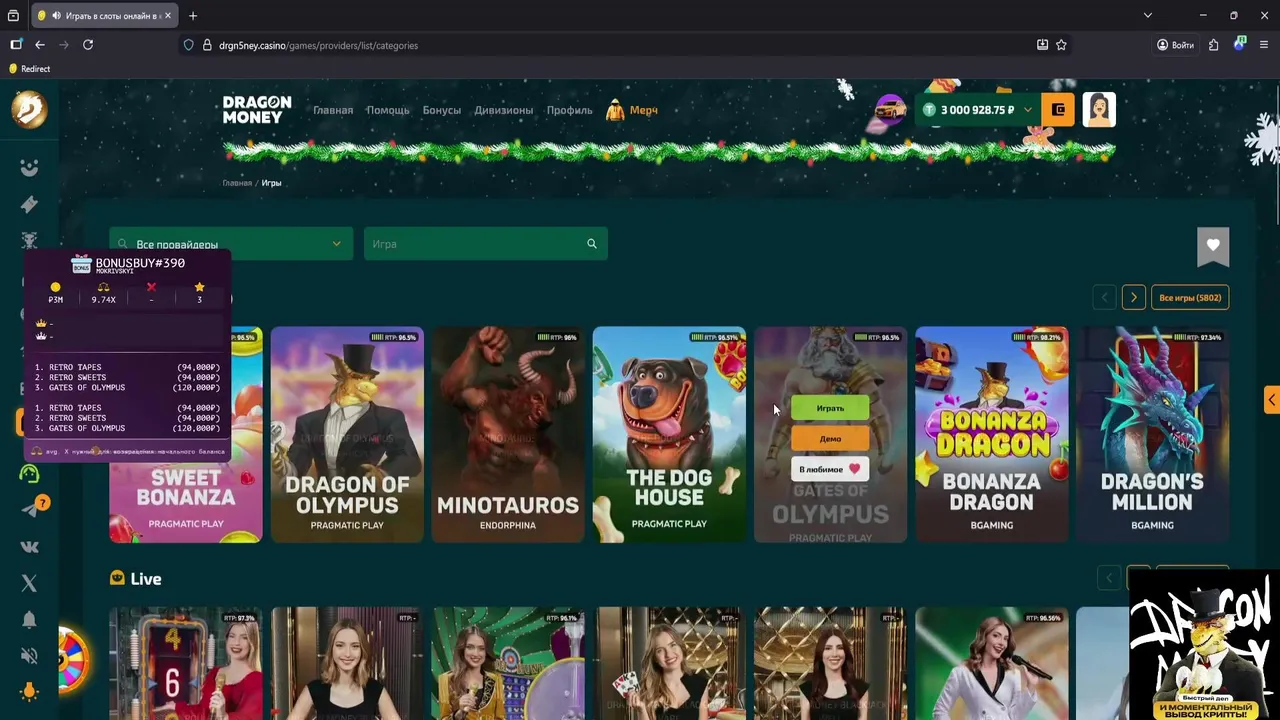
Task: Open the fortune wheel icon
Action: (73, 659)
